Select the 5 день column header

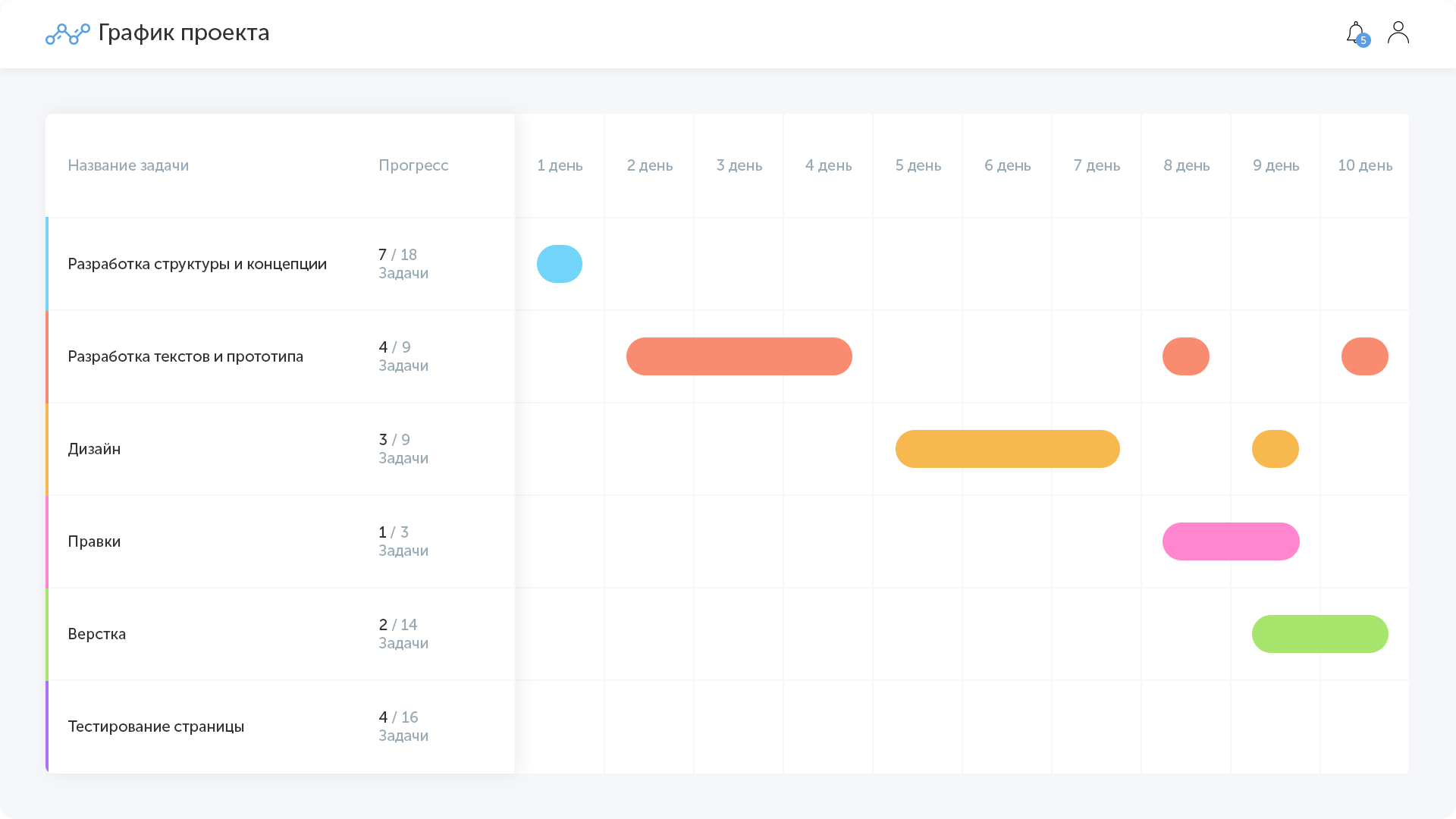click(918, 165)
